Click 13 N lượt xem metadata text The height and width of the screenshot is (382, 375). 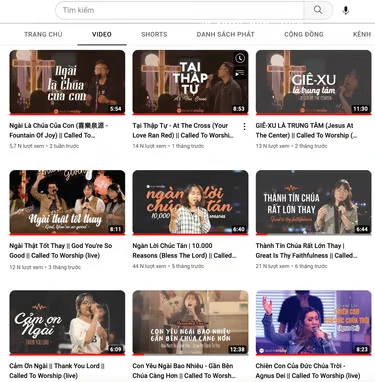pyautogui.click(x=272, y=146)
